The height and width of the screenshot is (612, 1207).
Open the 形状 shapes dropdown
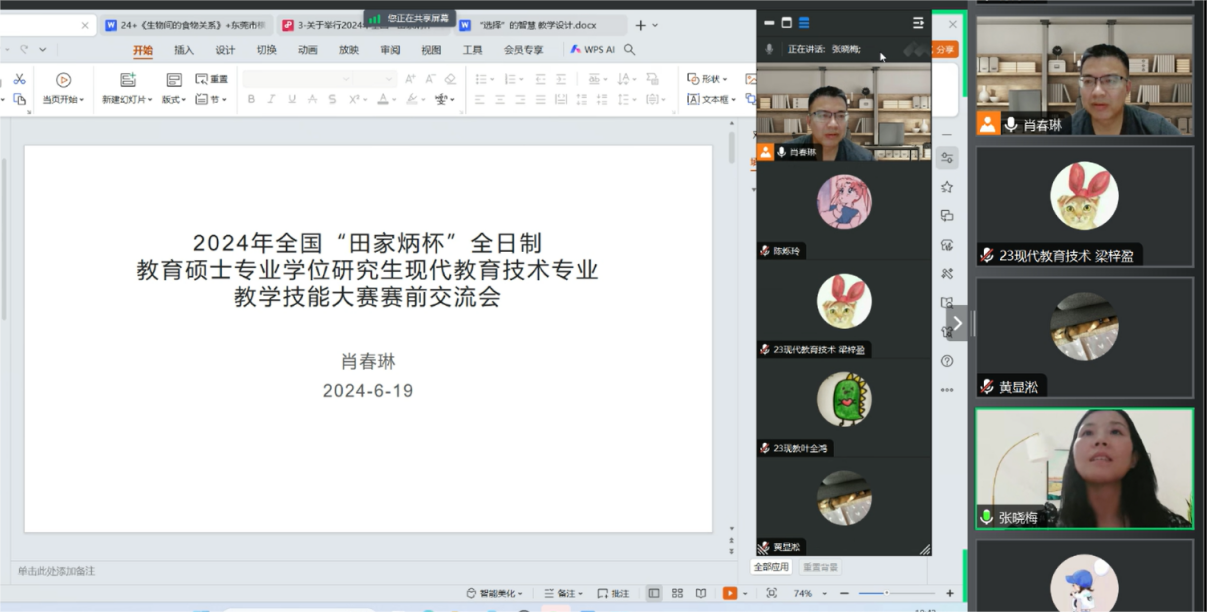pos(708,79)
